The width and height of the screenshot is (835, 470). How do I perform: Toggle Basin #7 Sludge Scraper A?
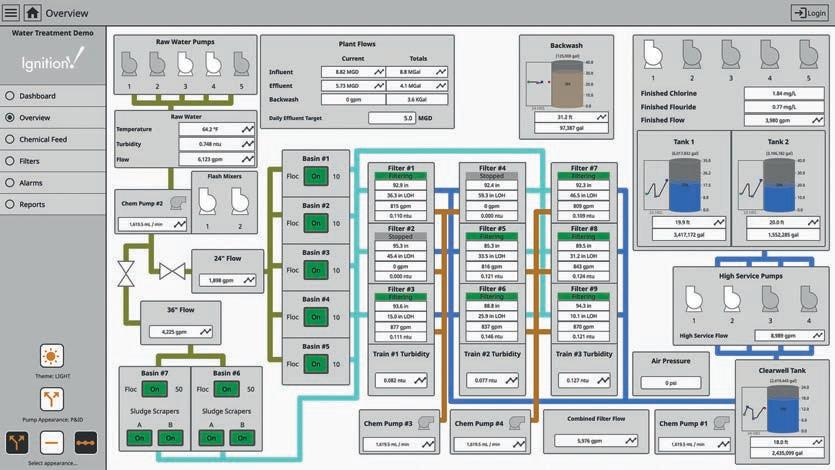click(x=140, y=438)
